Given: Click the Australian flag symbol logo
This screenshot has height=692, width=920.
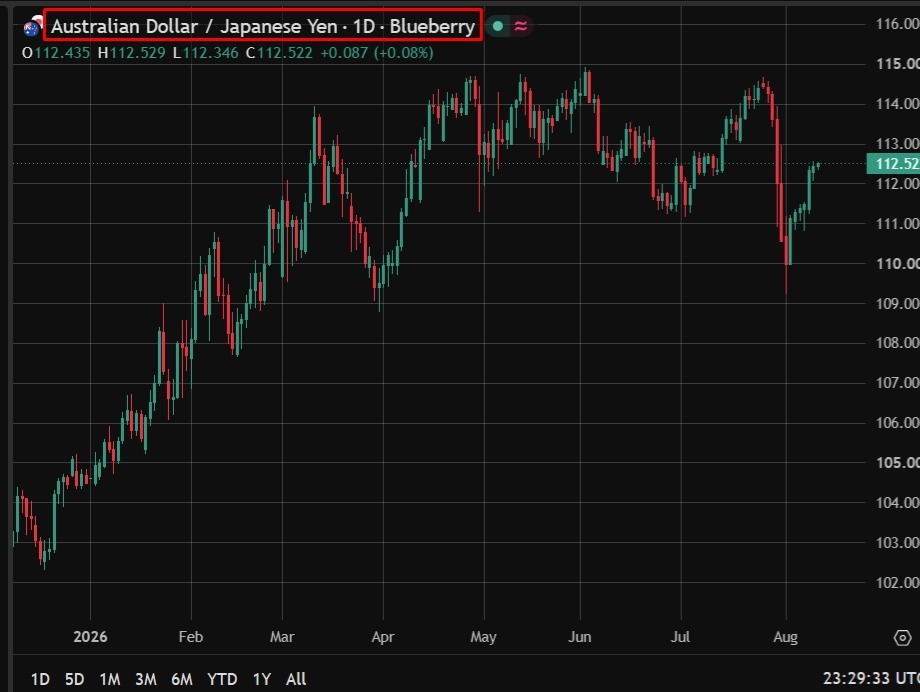Looking at the screenshot, I should pyautogui.click(x=31, y=28).
